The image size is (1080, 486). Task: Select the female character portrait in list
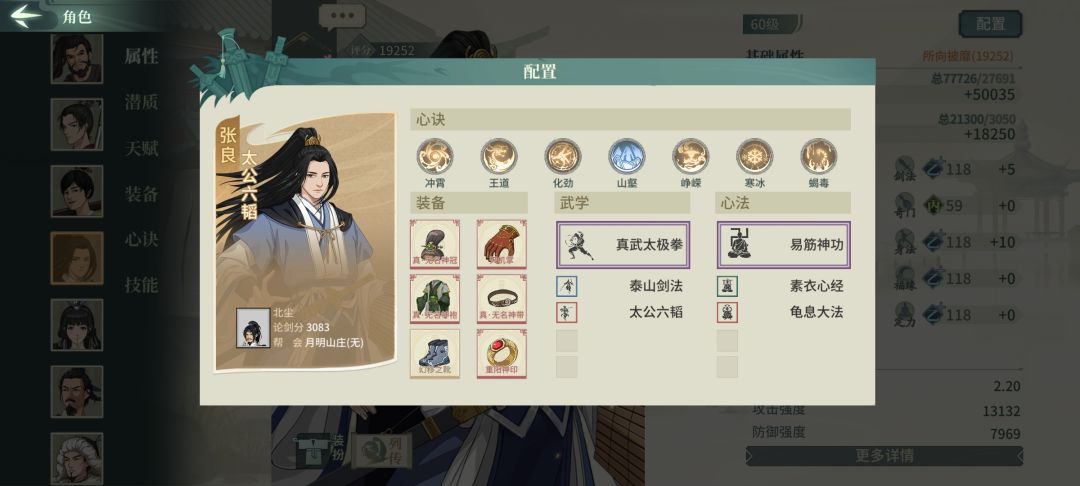pyautogui.click(x=76, y=325)
